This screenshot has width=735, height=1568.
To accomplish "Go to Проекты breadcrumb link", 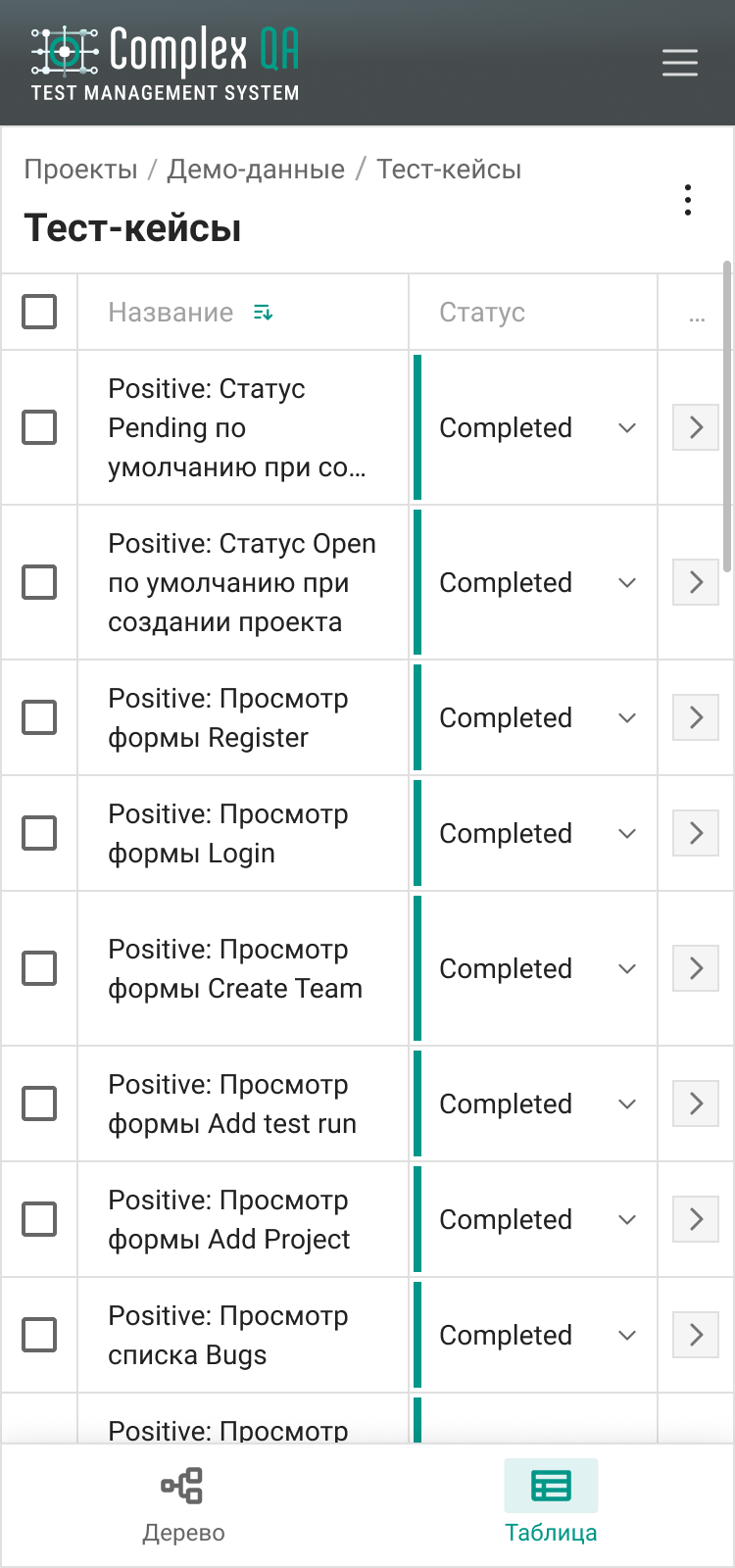I will (80, 170).
